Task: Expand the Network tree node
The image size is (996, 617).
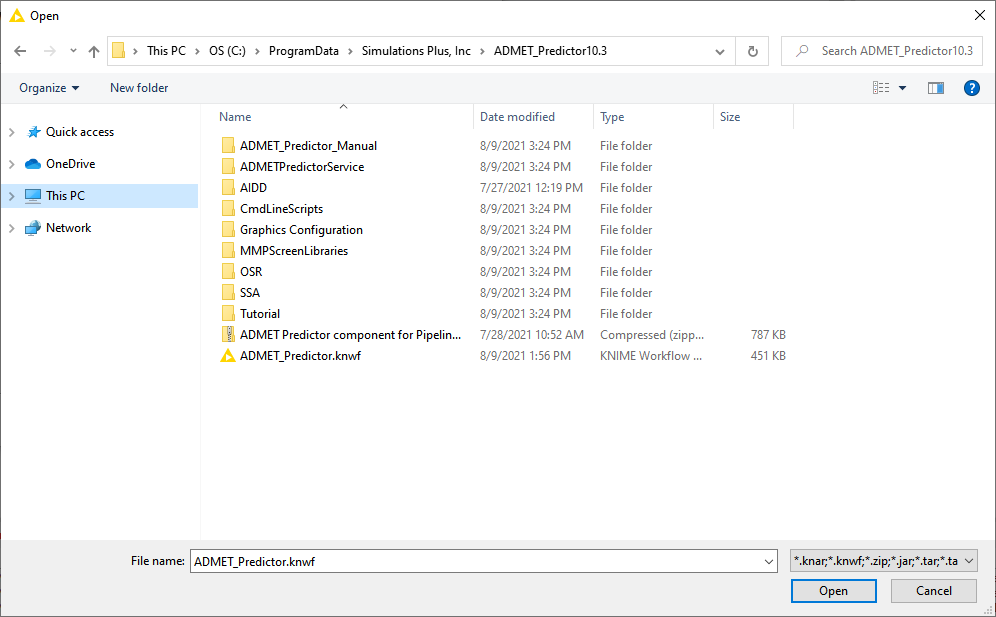Action: click(x=11, y=228)
